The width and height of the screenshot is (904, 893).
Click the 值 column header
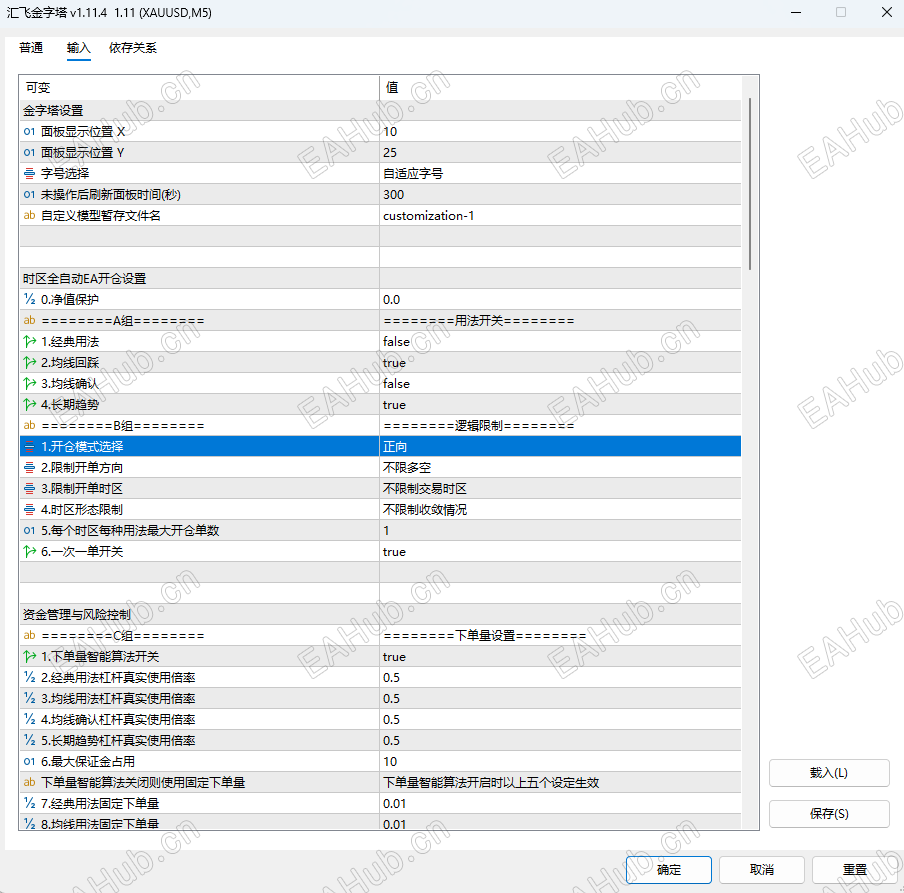[560, 88]
